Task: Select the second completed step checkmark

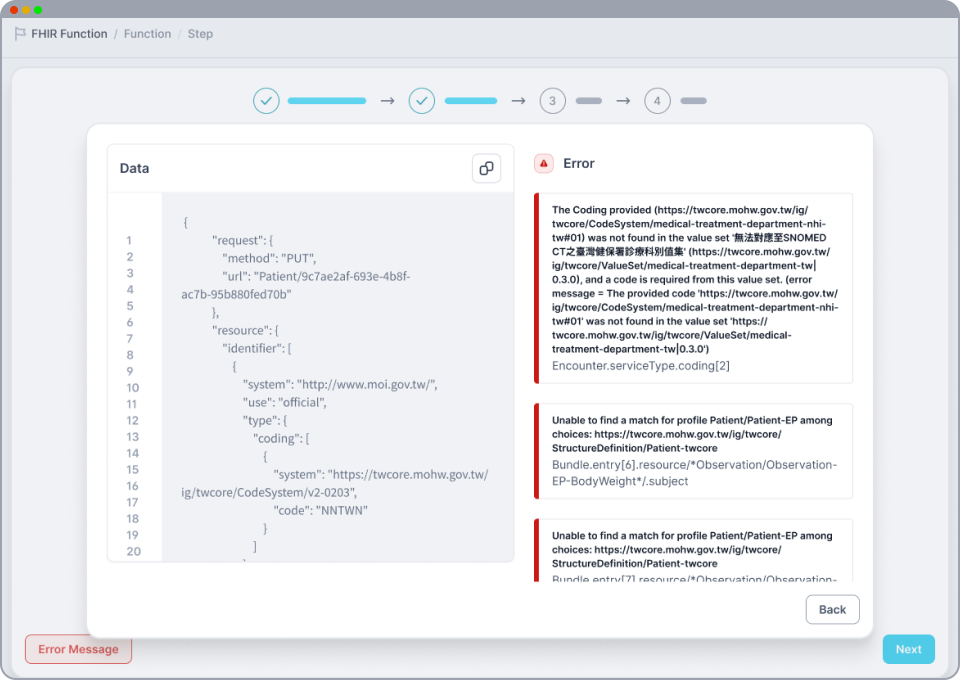Action: (x=422, y=101)
